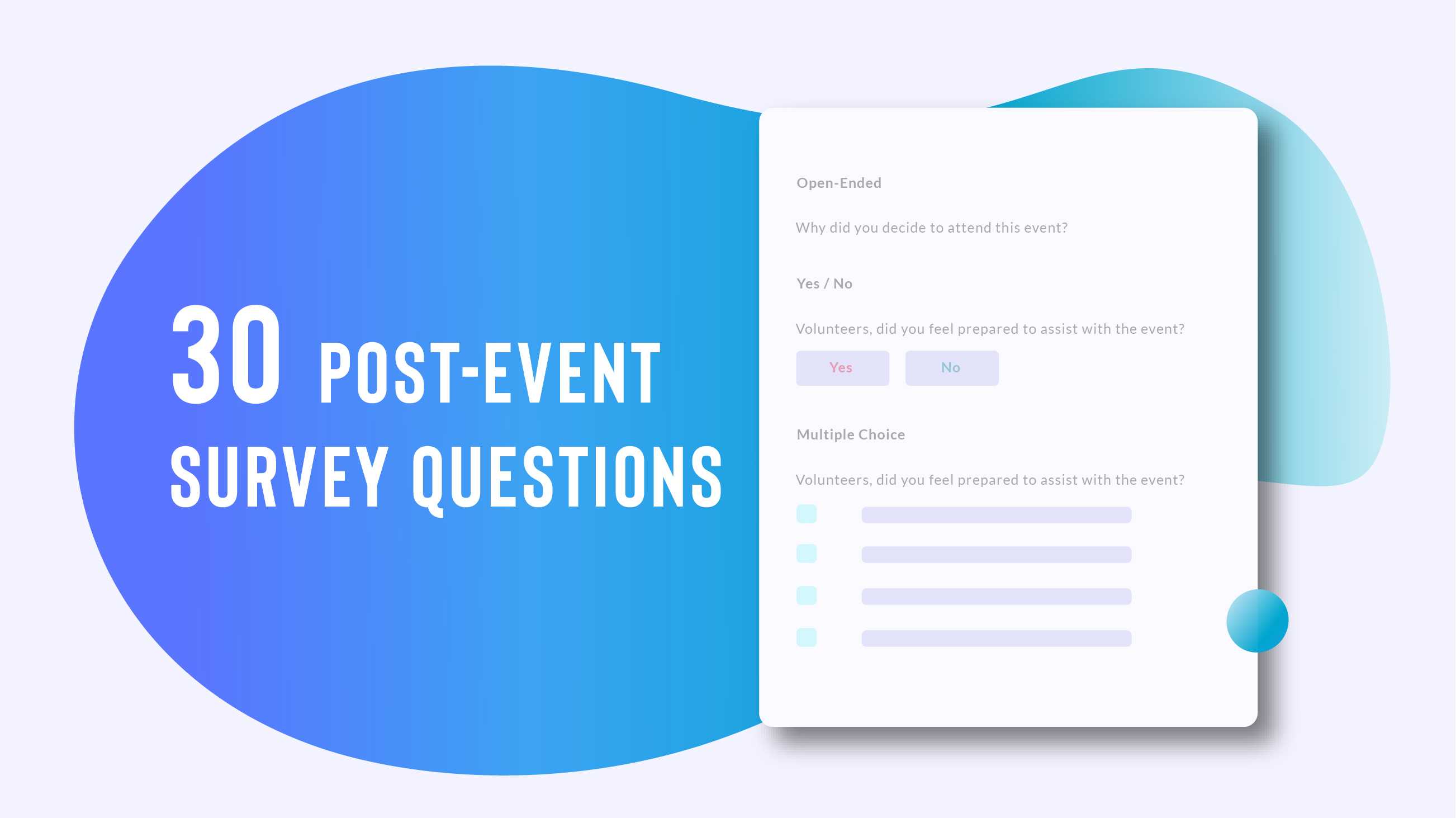This screenshot has width=1456, height=818.
Task: Click the second checkbox option in multiple choice
Action: 807,554
